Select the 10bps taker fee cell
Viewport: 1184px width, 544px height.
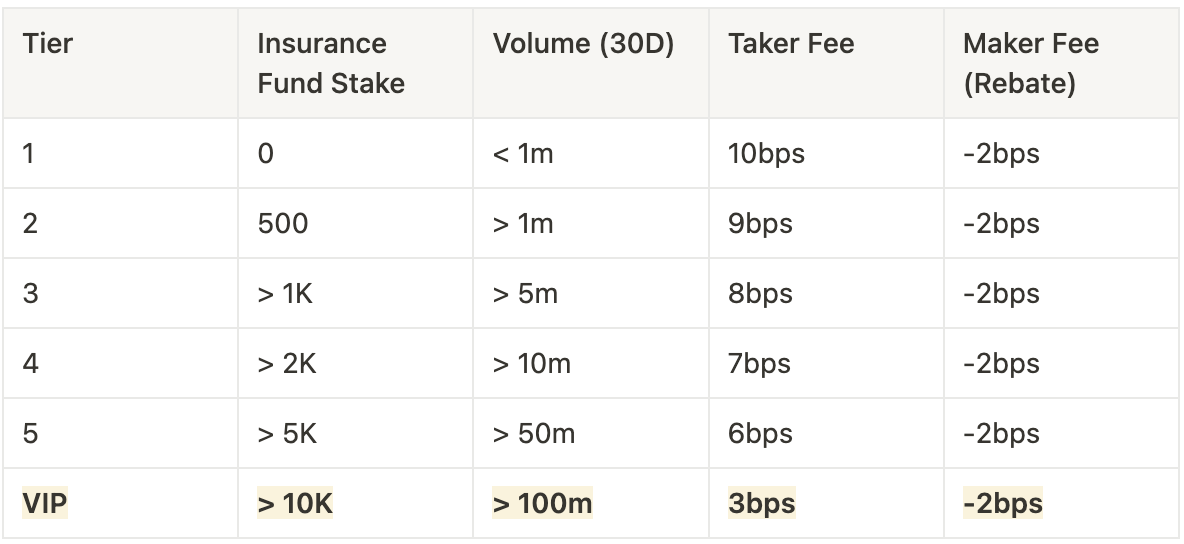(766, 154)
